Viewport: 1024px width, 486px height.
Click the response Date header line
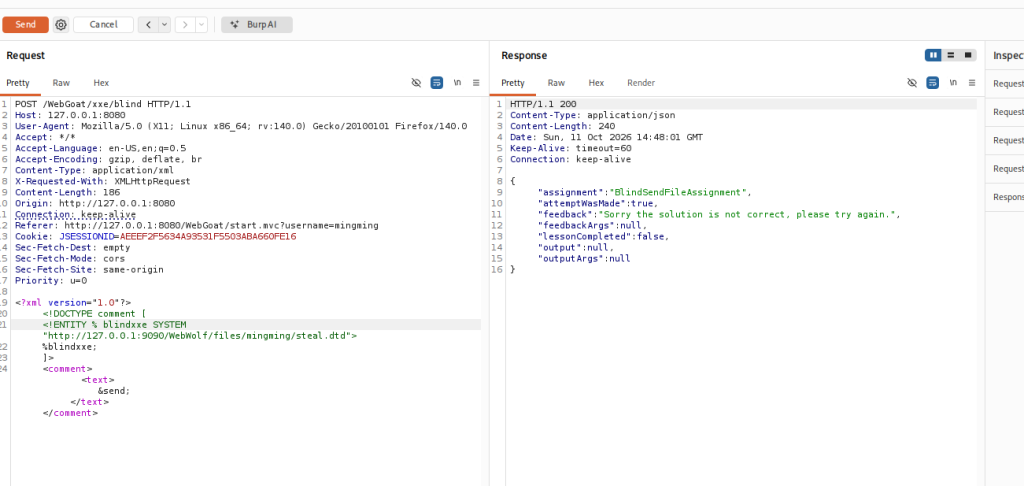point(607,137)
